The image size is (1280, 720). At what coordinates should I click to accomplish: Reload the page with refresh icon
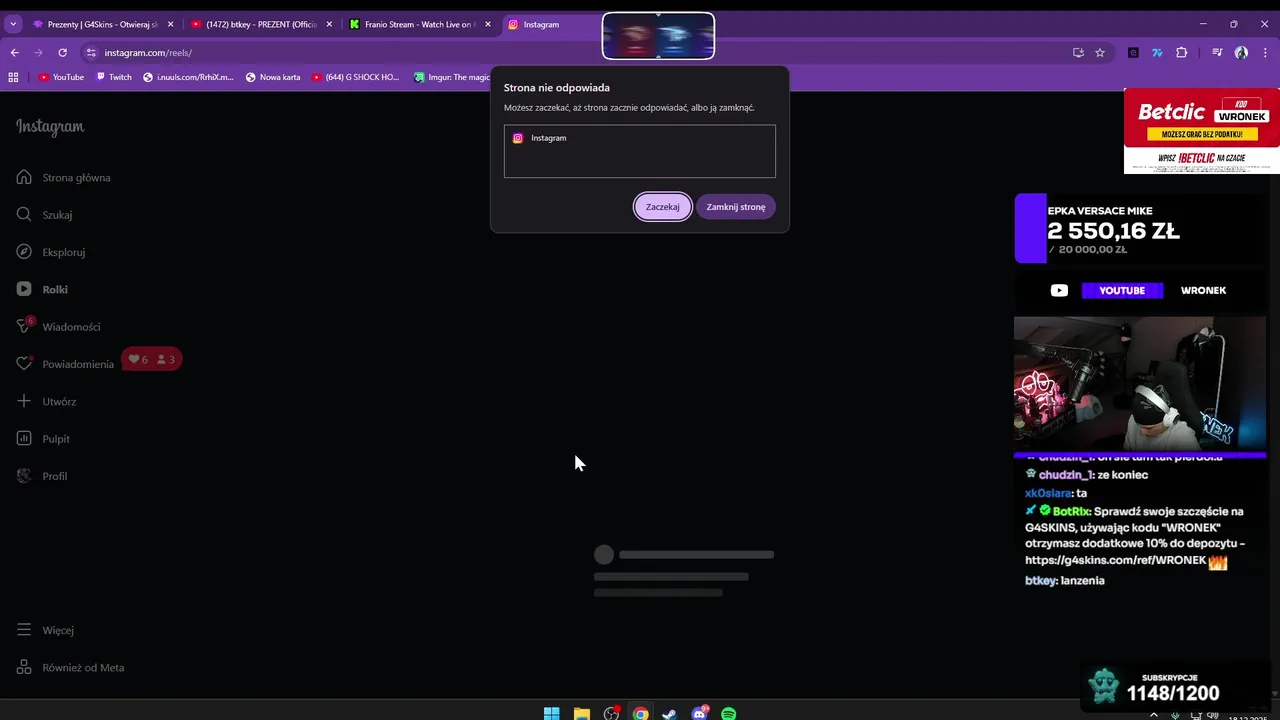62,52
